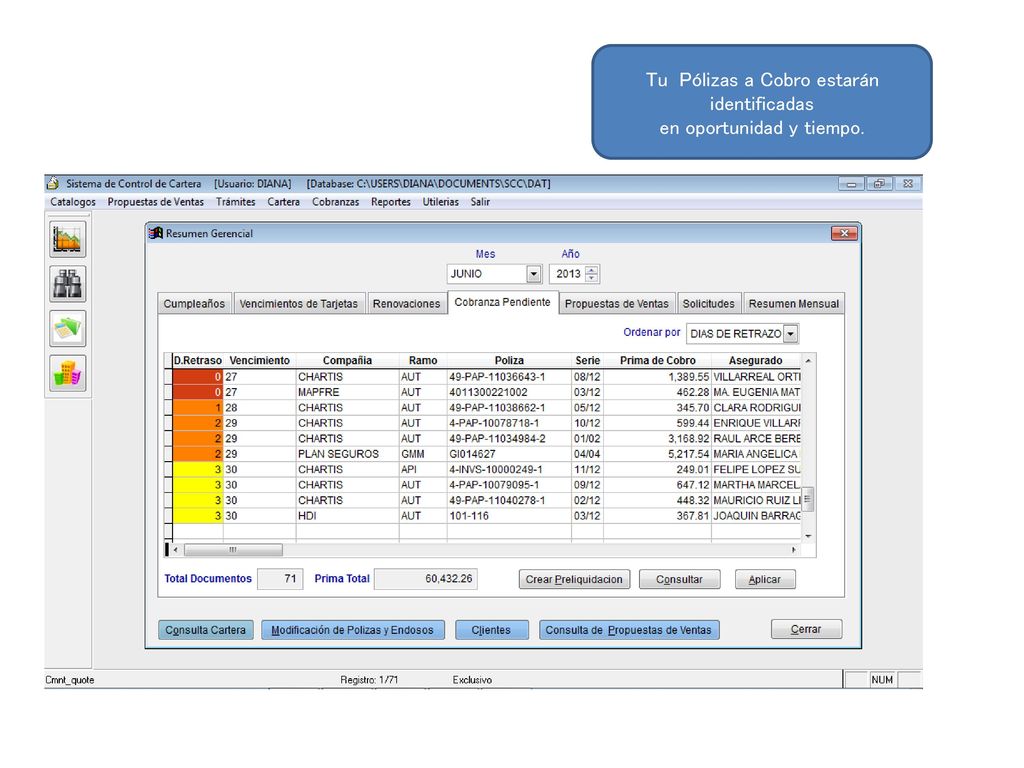Click the colorful buildings icon
Viewport: 1024px width, 768px height.
(68, 374)
